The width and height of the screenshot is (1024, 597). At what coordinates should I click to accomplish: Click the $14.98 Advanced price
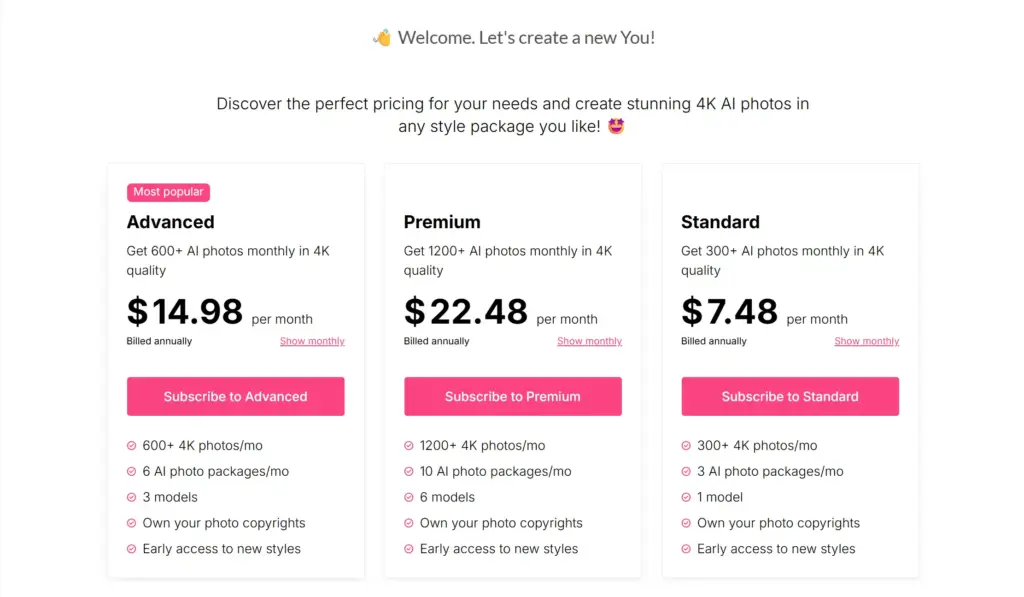click(185, 312)
